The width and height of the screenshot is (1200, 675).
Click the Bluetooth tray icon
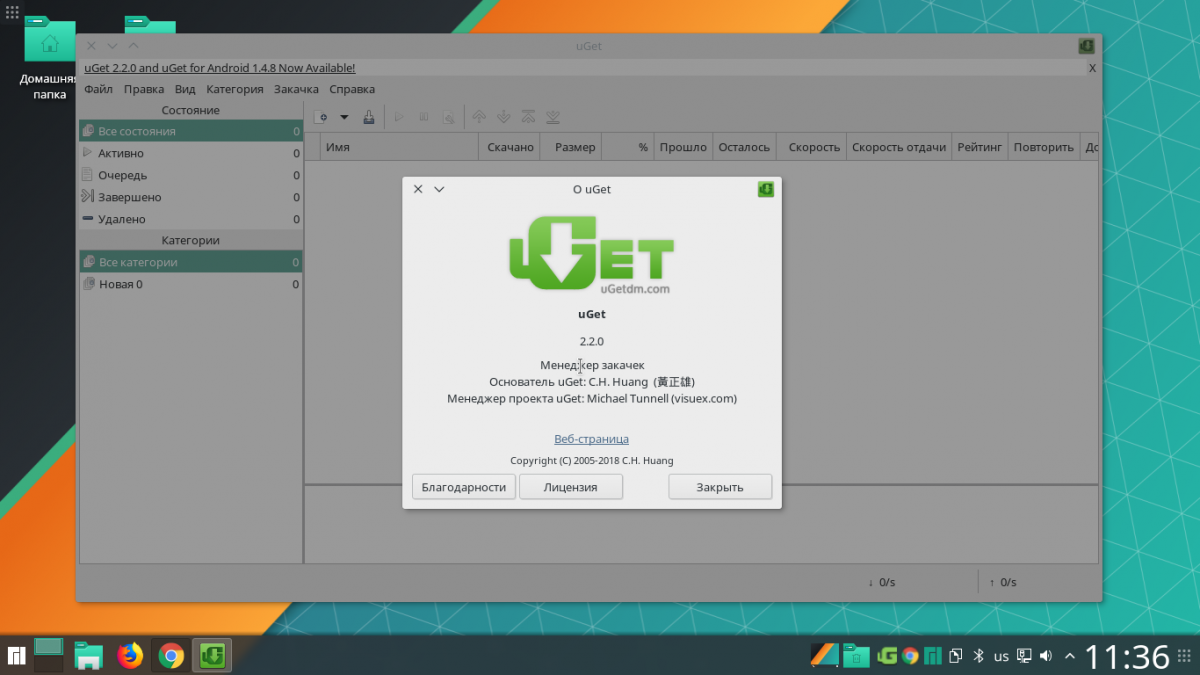(x=979, y=656)
